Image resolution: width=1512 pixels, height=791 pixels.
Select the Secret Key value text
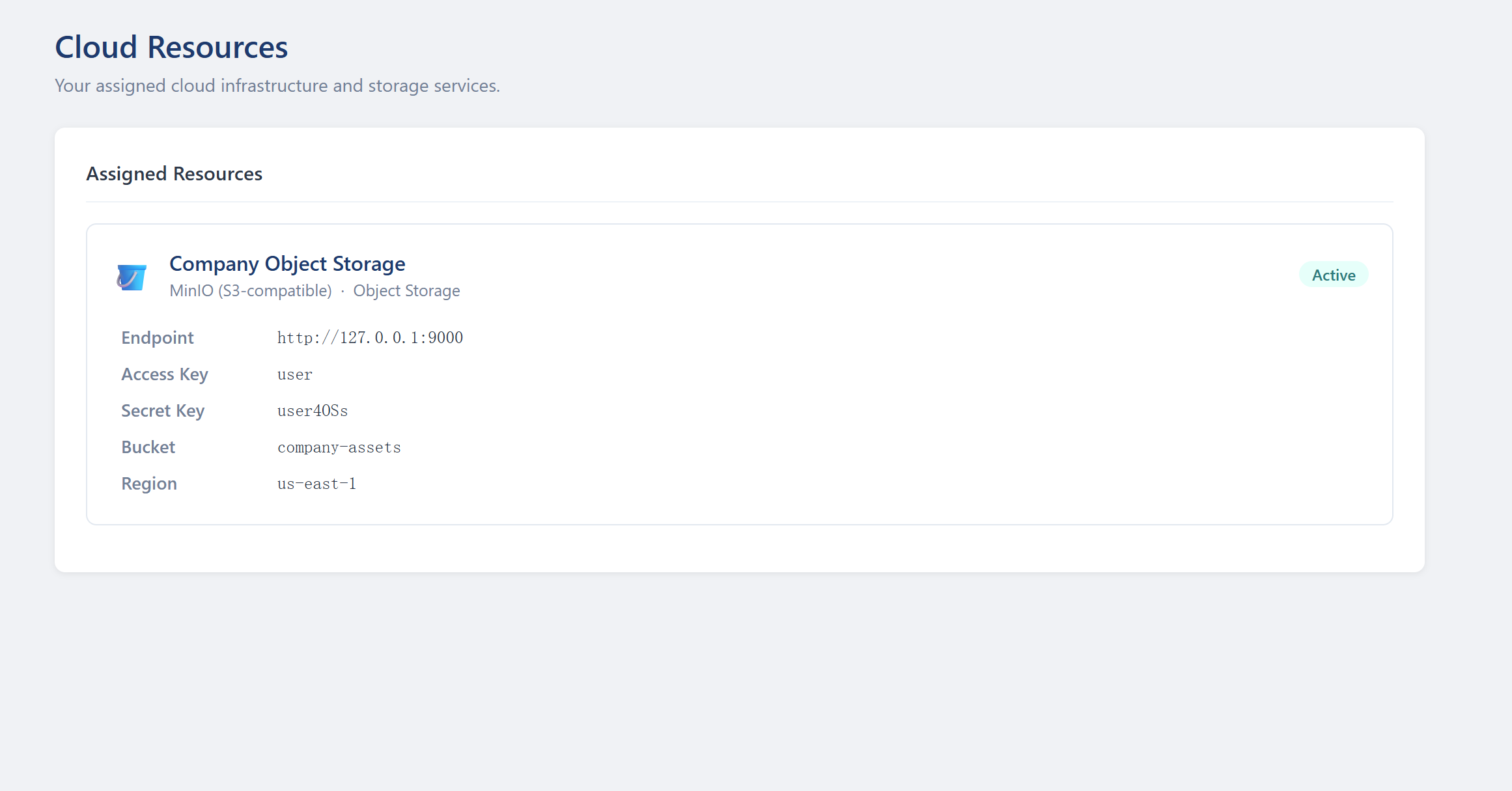(313, 411)
